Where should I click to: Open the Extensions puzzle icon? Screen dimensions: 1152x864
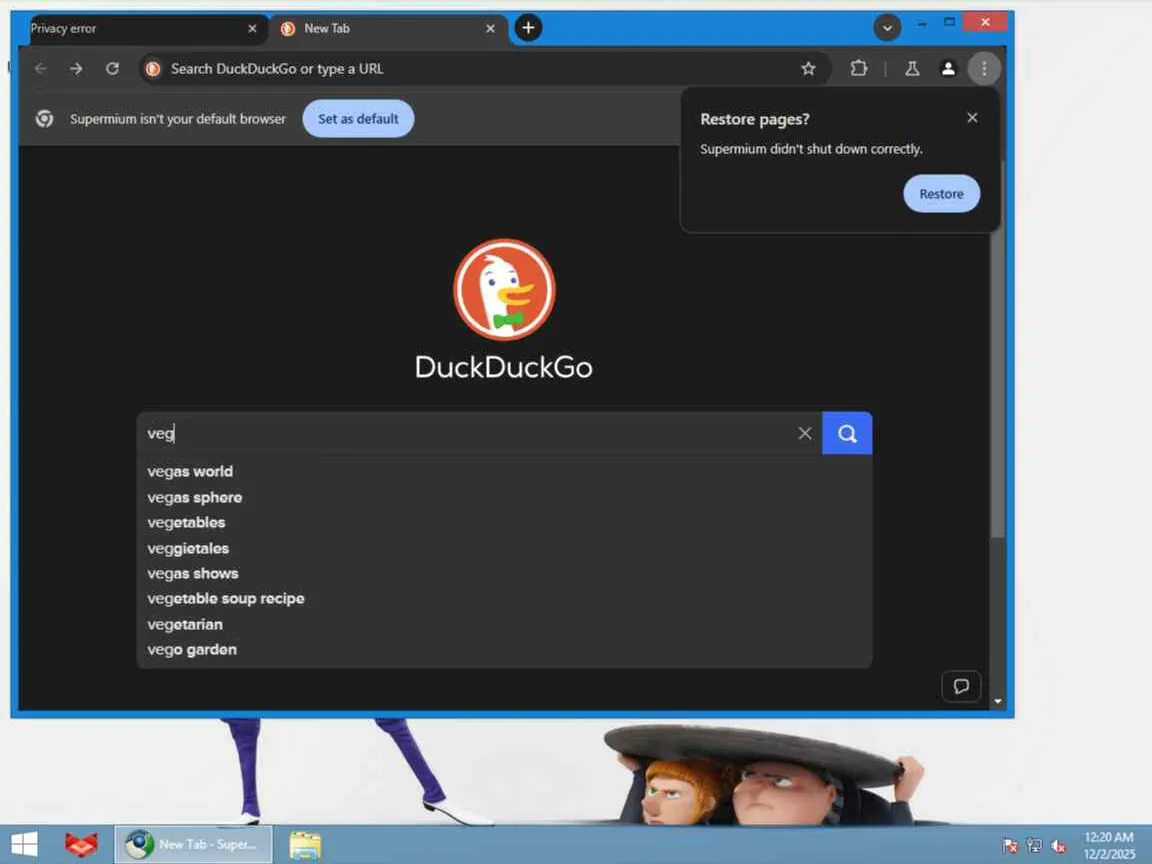pyautogui.click(x=858, y=68)
